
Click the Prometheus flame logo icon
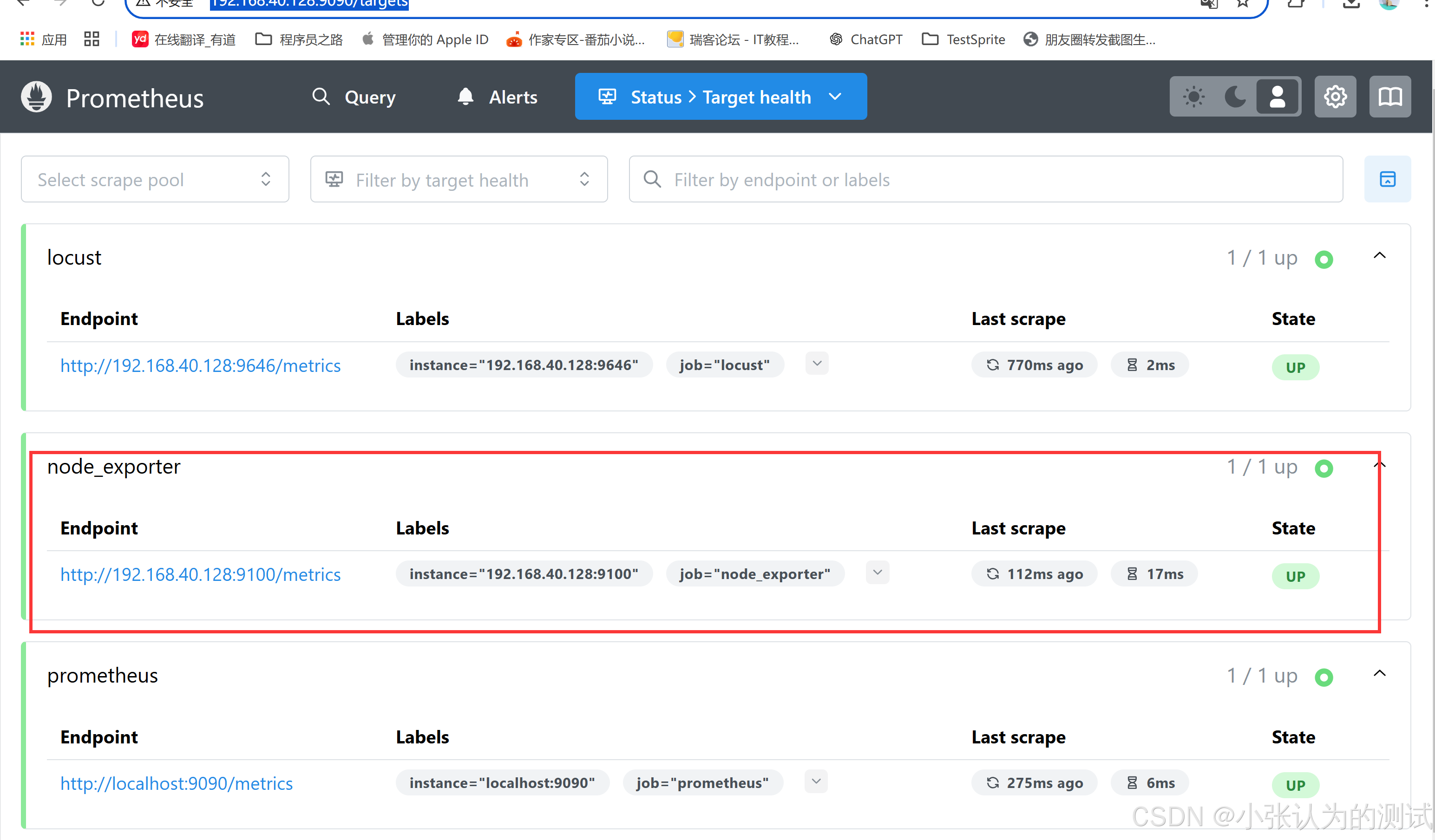pos(36,98)
